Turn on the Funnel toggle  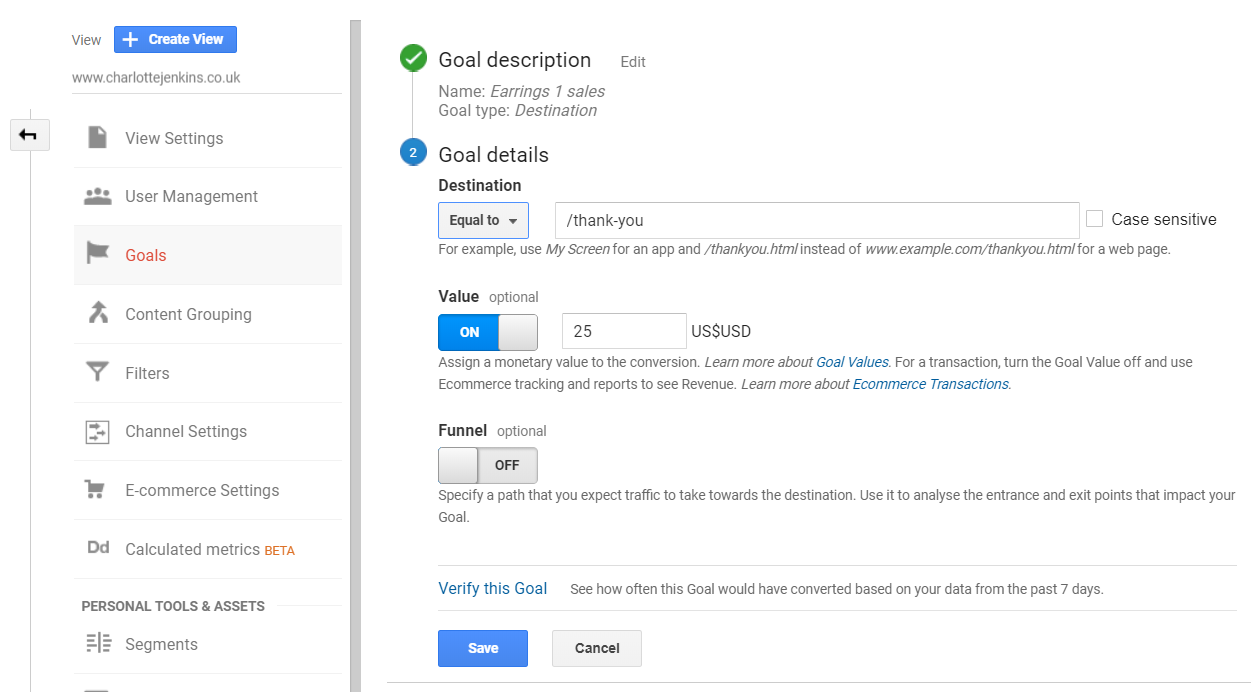(488, 465)
